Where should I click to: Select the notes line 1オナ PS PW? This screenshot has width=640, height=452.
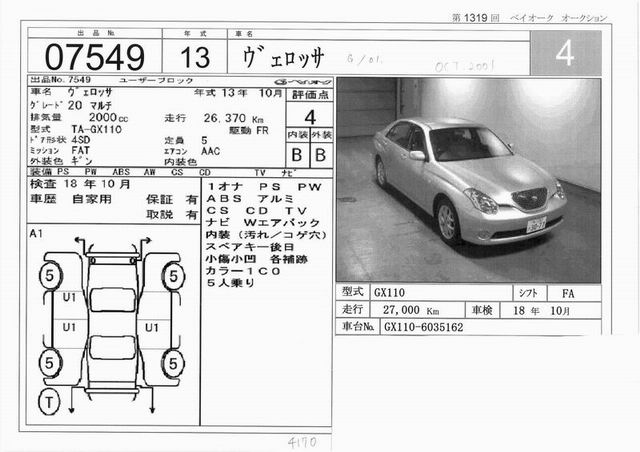coord(265,187)
